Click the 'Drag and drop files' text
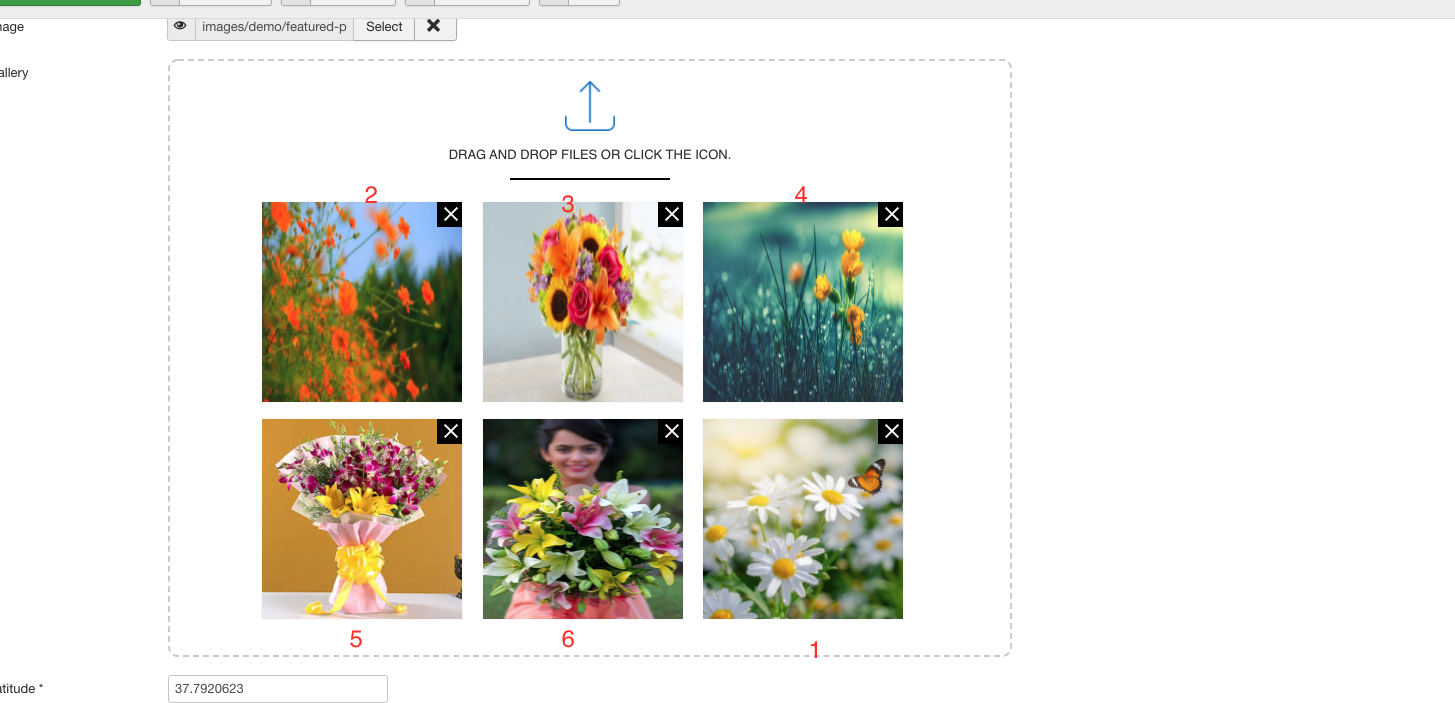Image resolution: width=1455 pixels, height=703 pixels. click(x=589, y=155)
